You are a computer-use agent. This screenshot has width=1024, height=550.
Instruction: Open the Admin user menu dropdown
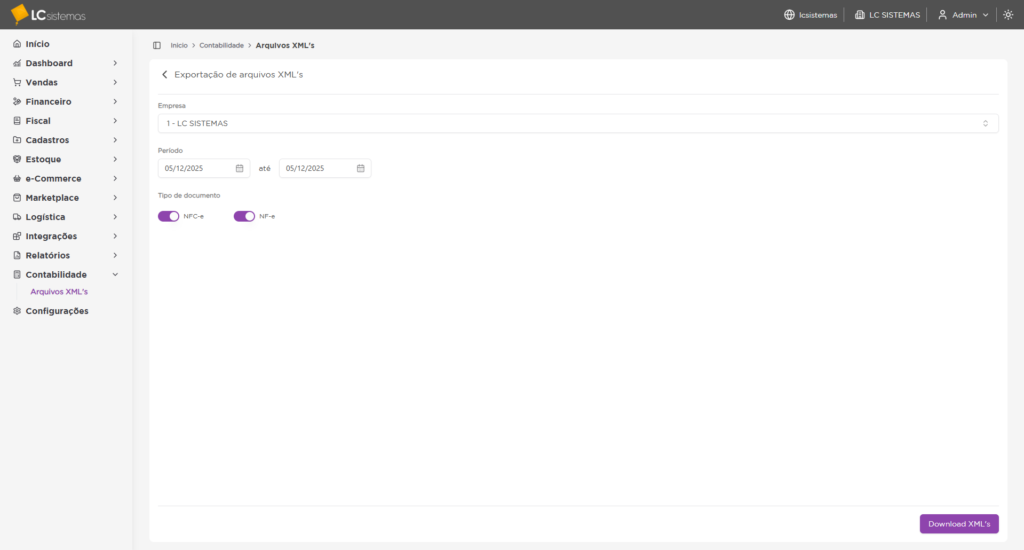pos(963,15)
